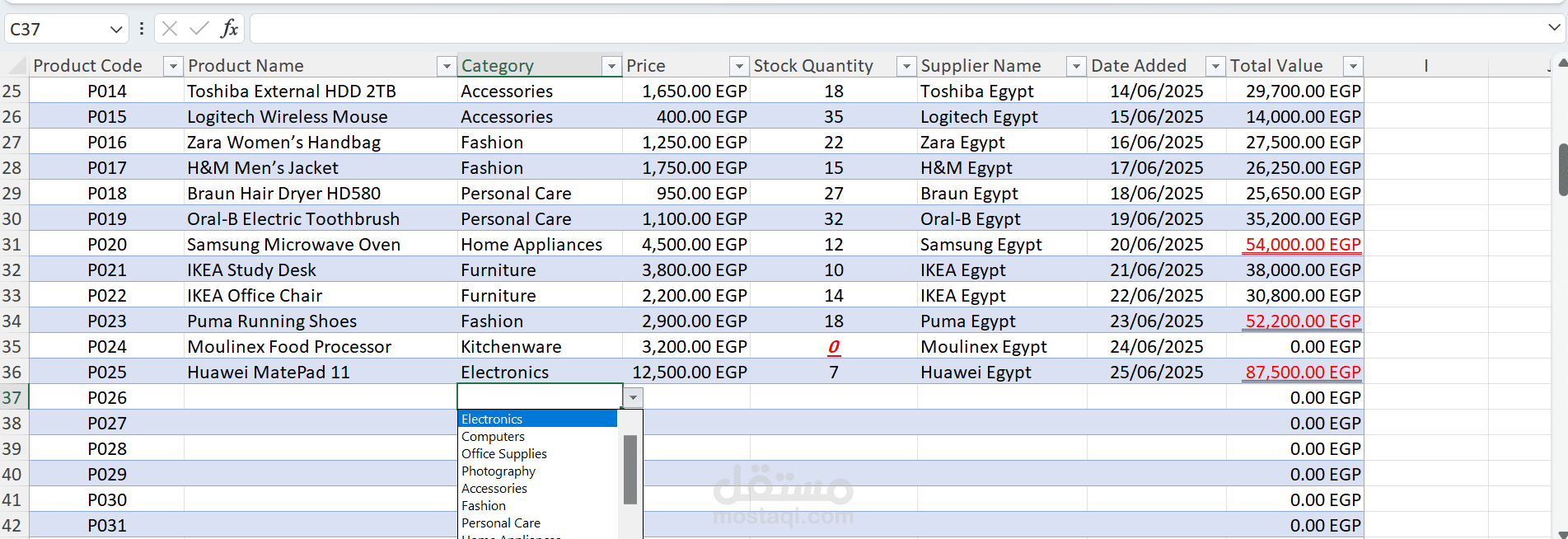Click into the formula bar input
Viewport: 1568px width, 539px height.
[x=896, y=29]
